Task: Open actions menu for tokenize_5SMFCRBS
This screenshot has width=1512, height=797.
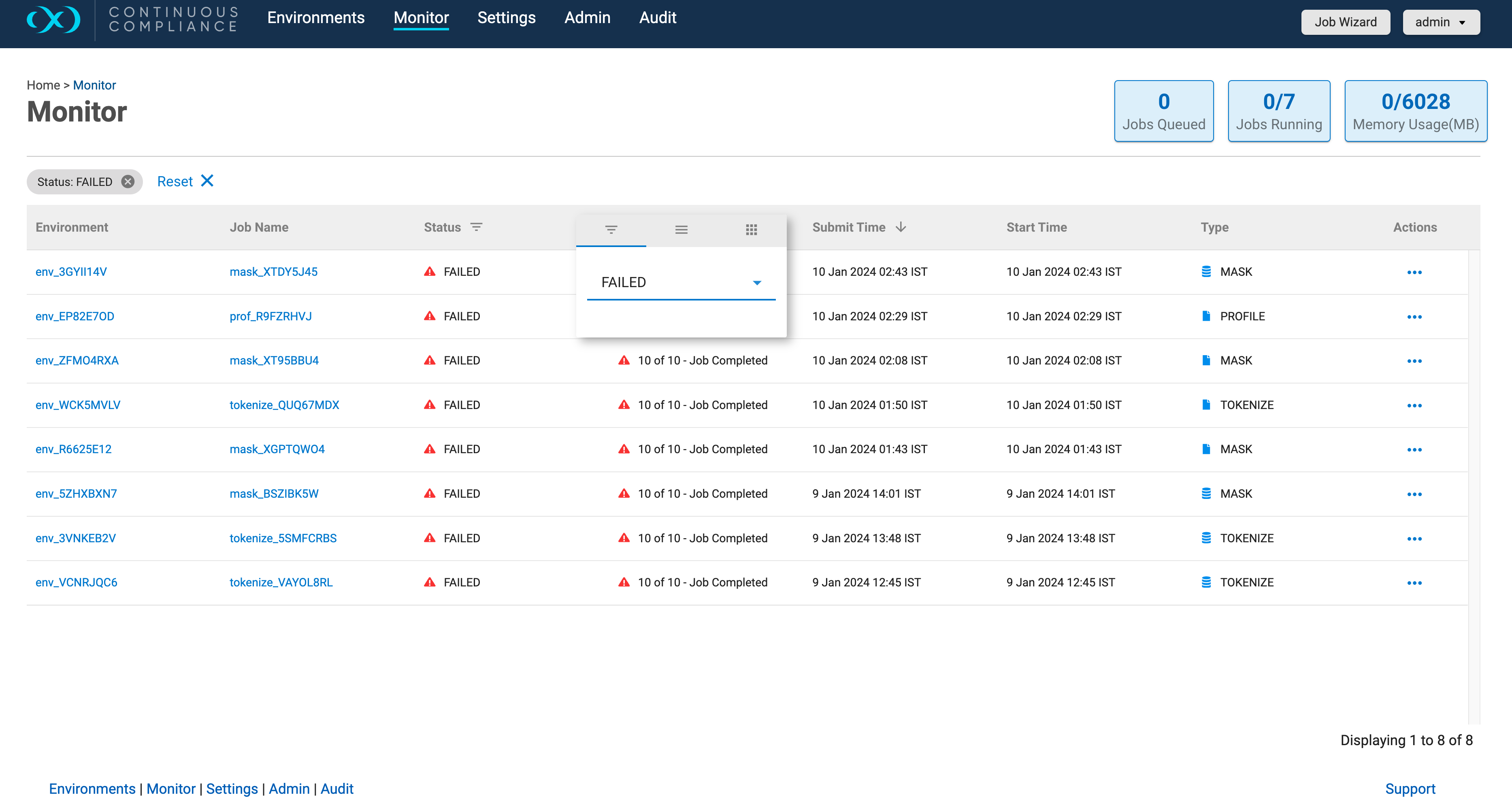Action: (1414, 539)
